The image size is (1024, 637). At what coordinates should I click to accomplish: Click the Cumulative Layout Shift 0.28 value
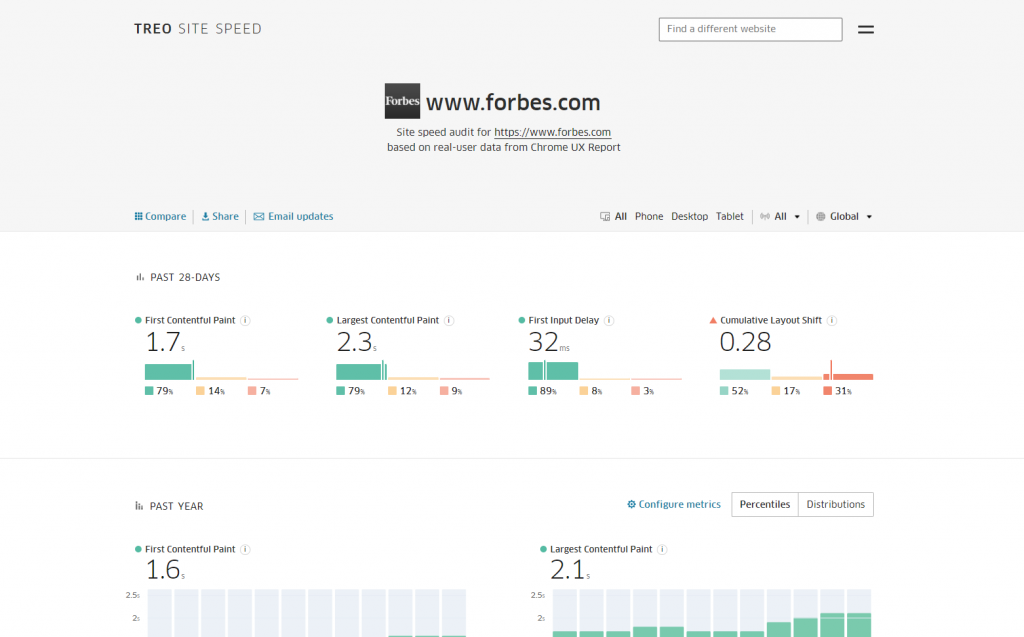[745, 342]
